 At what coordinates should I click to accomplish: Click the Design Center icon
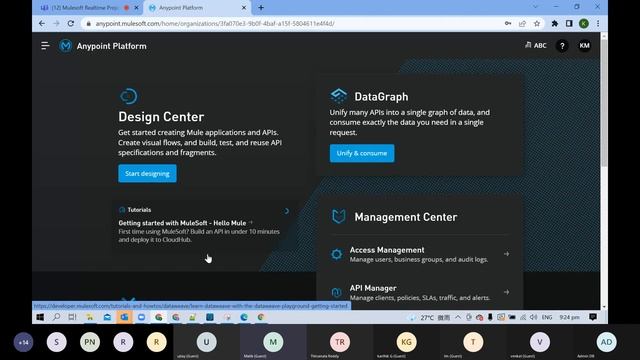[x=128, y=96]
